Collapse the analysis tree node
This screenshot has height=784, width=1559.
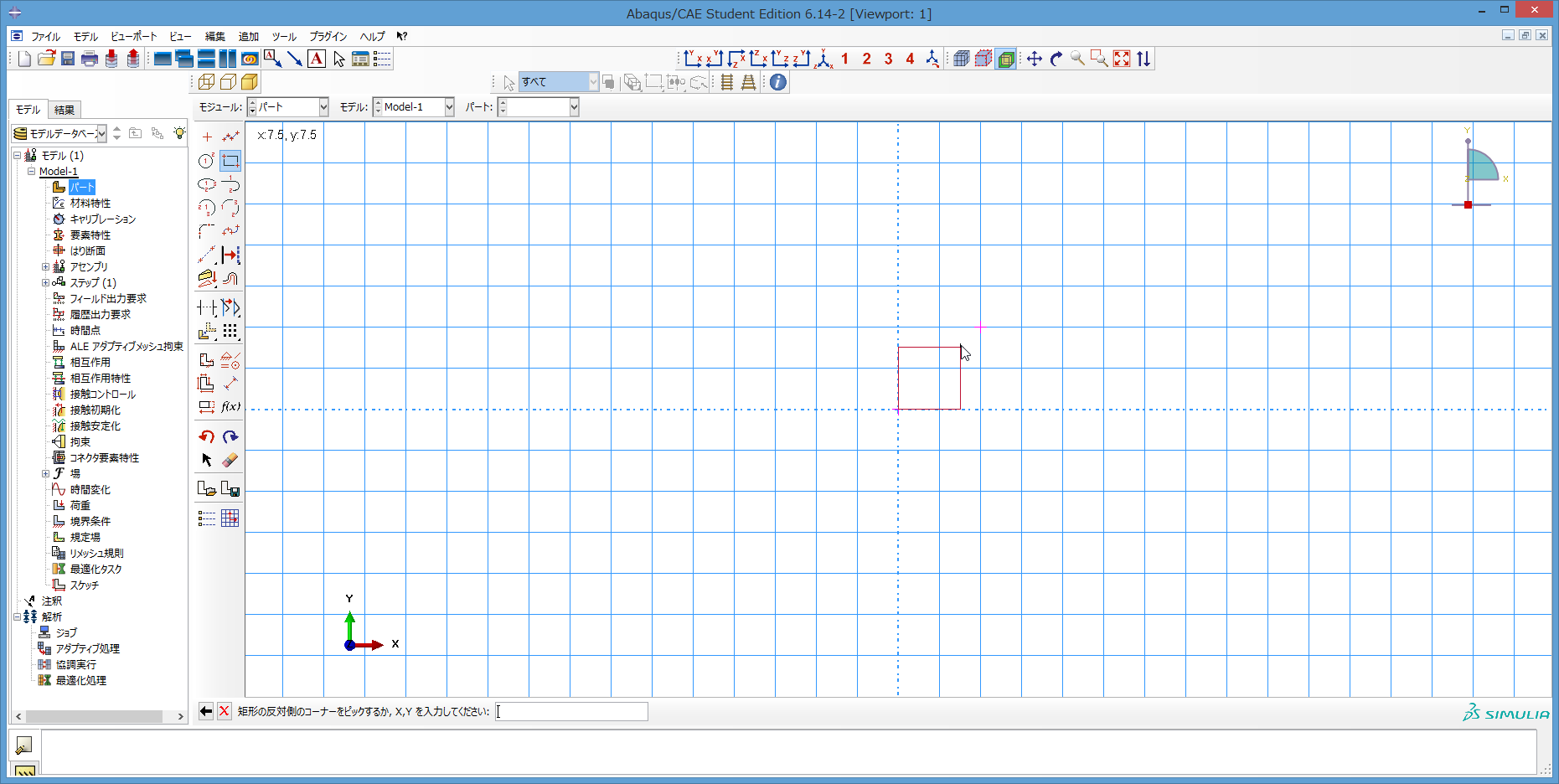(18, 617)
